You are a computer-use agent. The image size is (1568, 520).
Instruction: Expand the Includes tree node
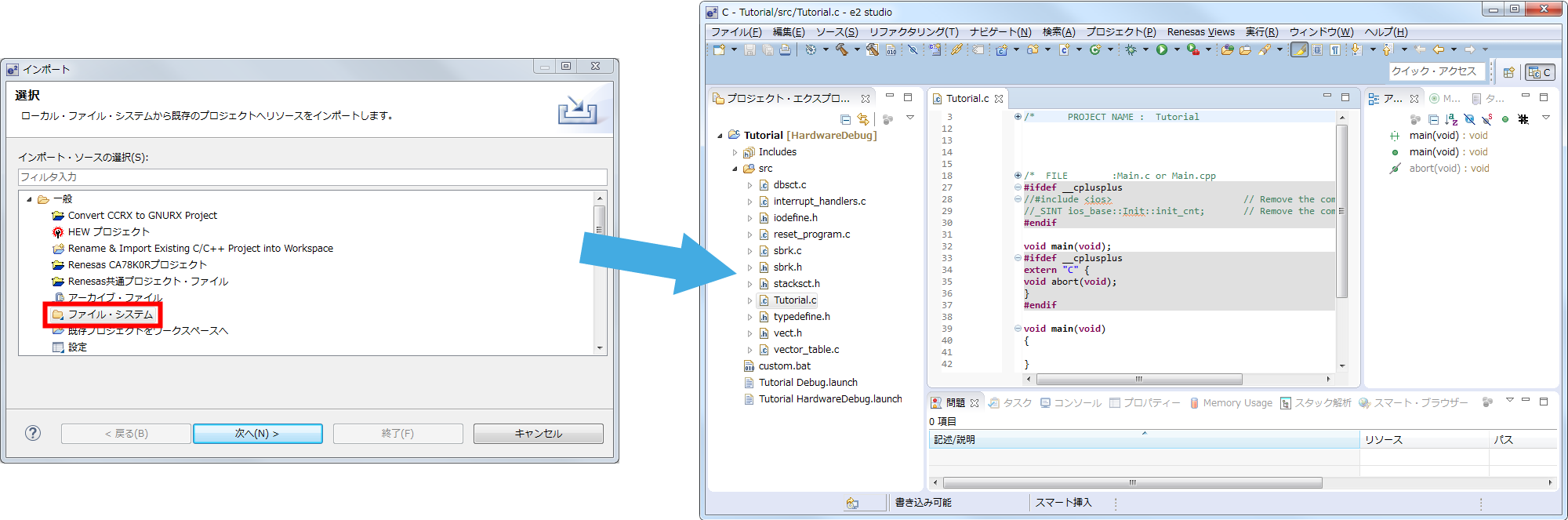tap(735, 152)
